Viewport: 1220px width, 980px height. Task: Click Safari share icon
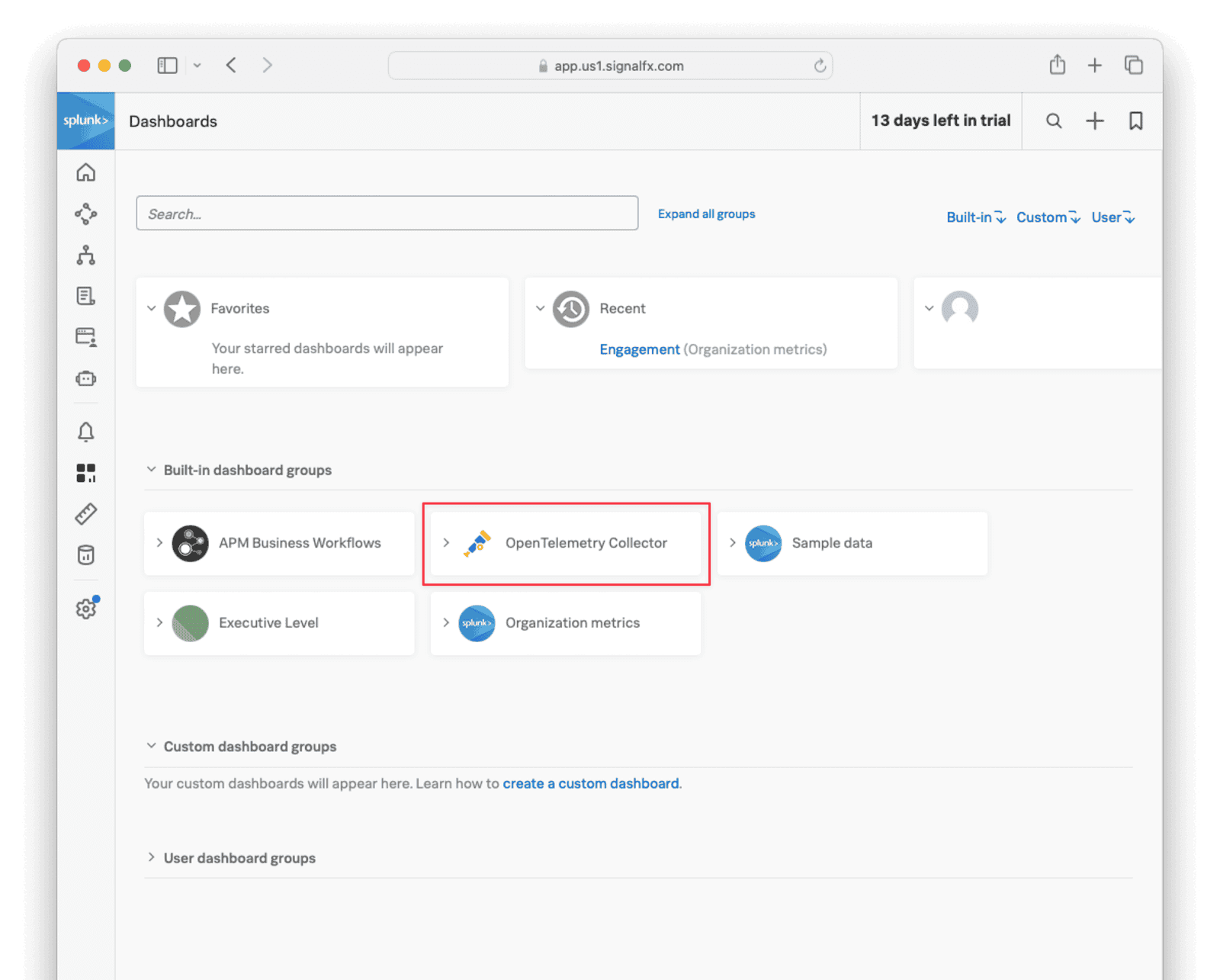click(1057, 65)
